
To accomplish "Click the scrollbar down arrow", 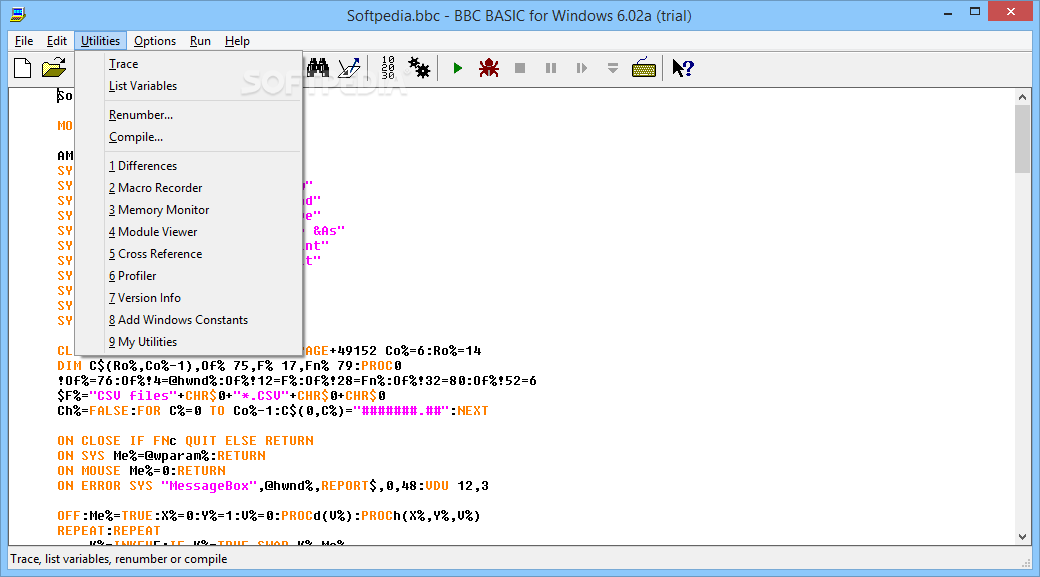I will coord(1022,537).
